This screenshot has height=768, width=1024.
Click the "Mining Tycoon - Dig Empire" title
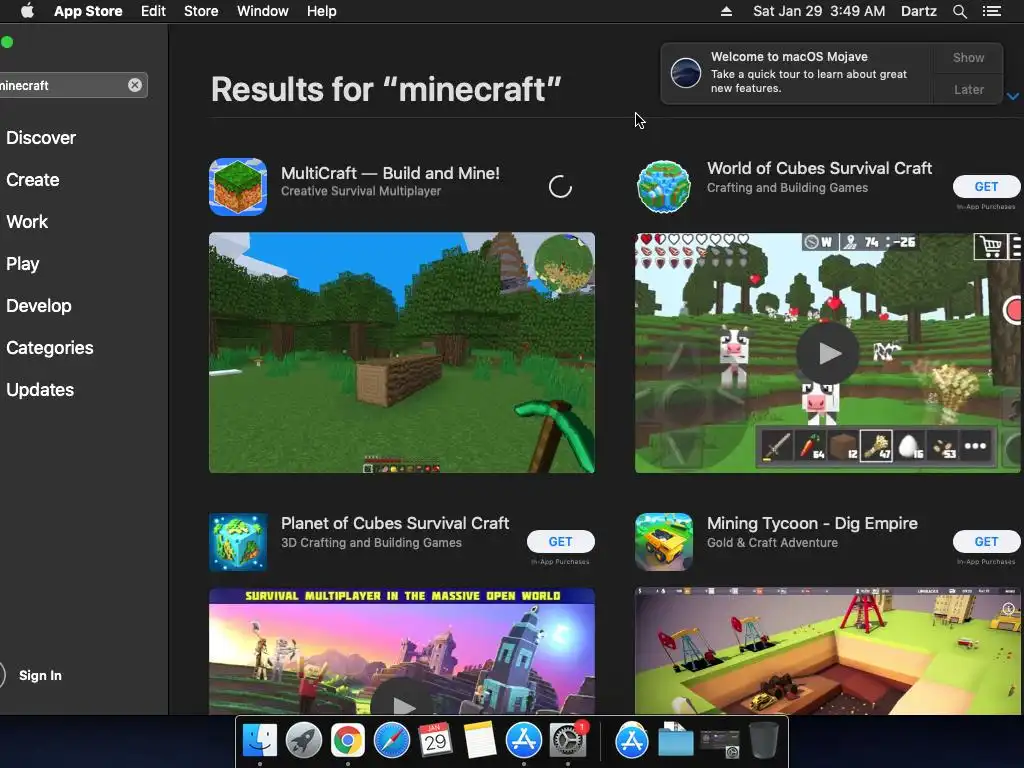(x=812, y=523)
